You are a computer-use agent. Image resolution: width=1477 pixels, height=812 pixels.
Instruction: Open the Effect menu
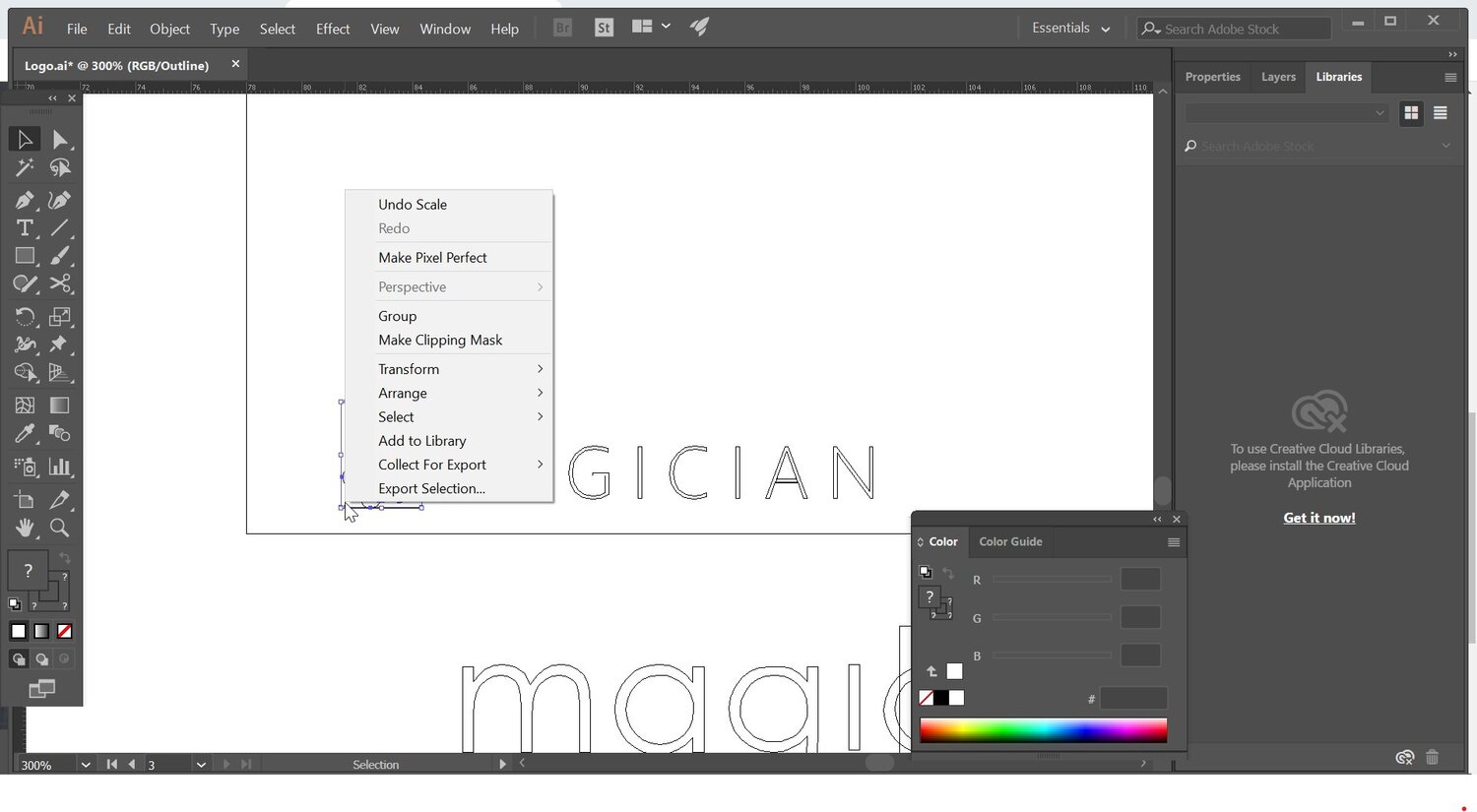pyautogui.click(x=333, y=29)
